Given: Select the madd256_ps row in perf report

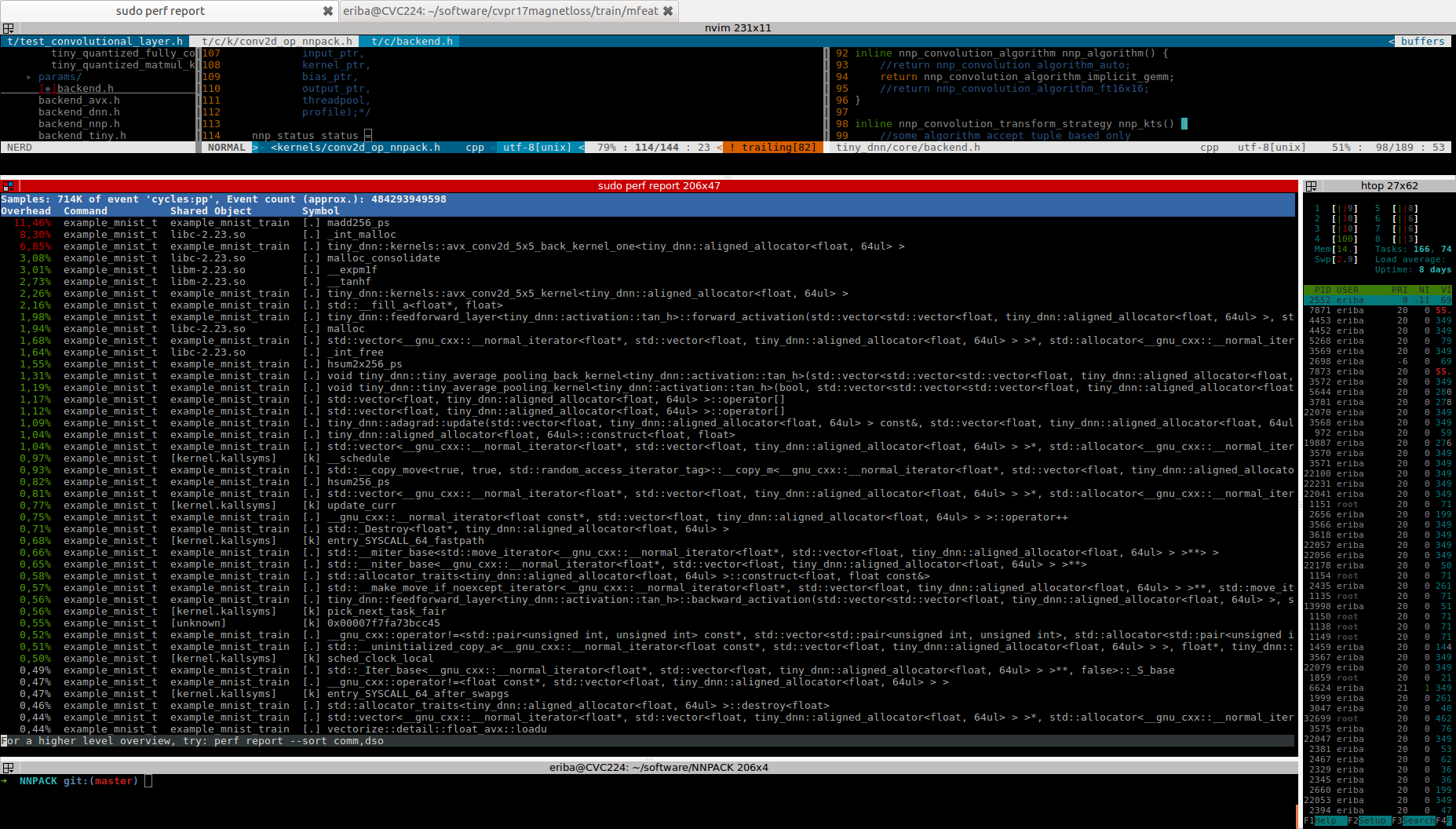Looking at the screenshot, I should (648, 223).
